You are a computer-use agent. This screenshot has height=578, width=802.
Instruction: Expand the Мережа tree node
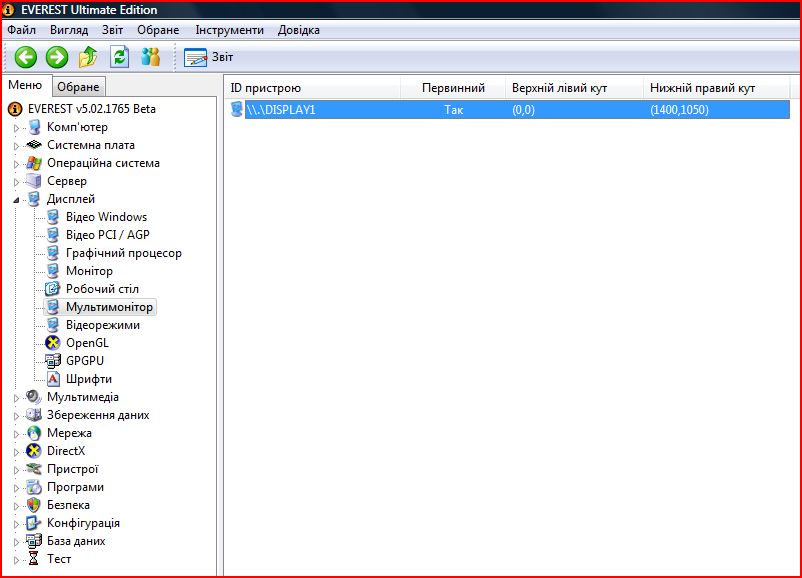point(16,434)
